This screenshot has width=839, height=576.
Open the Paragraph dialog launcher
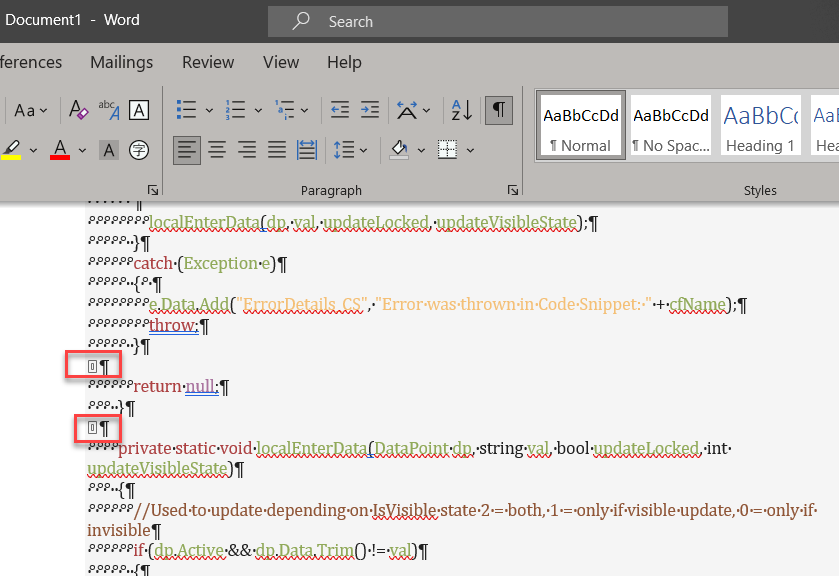(x=513, y=189)
